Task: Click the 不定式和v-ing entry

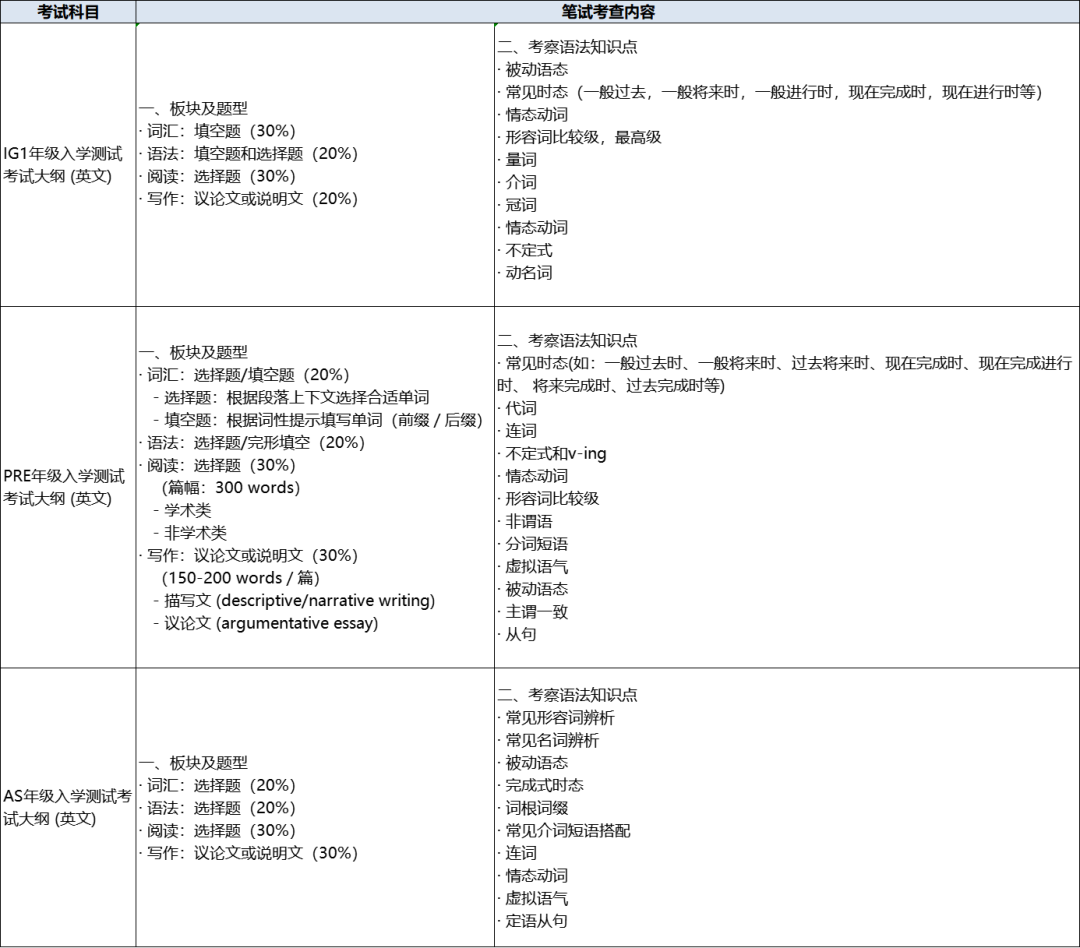Action: (555, 453)
